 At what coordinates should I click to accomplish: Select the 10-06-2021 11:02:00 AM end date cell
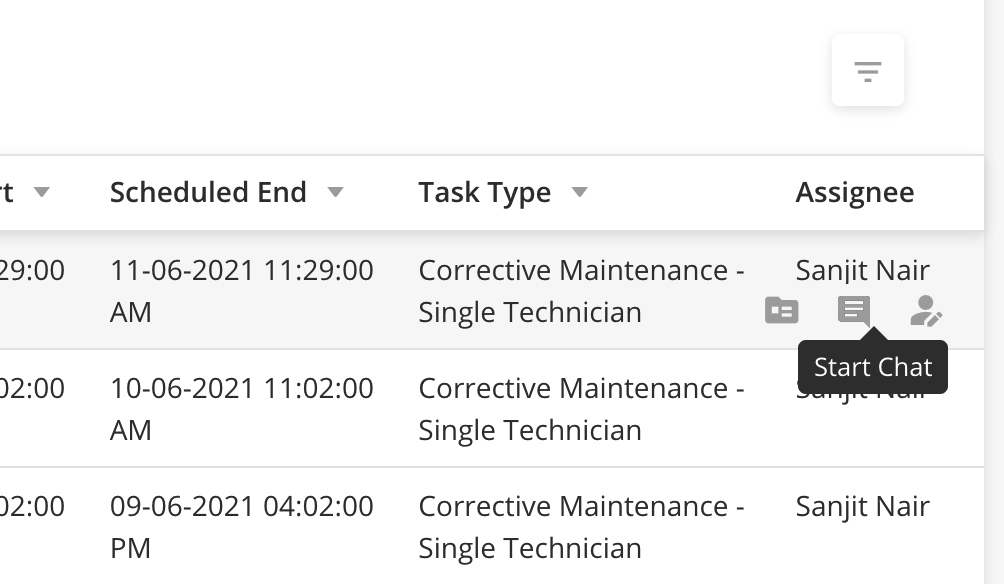[x=241, y=409]
